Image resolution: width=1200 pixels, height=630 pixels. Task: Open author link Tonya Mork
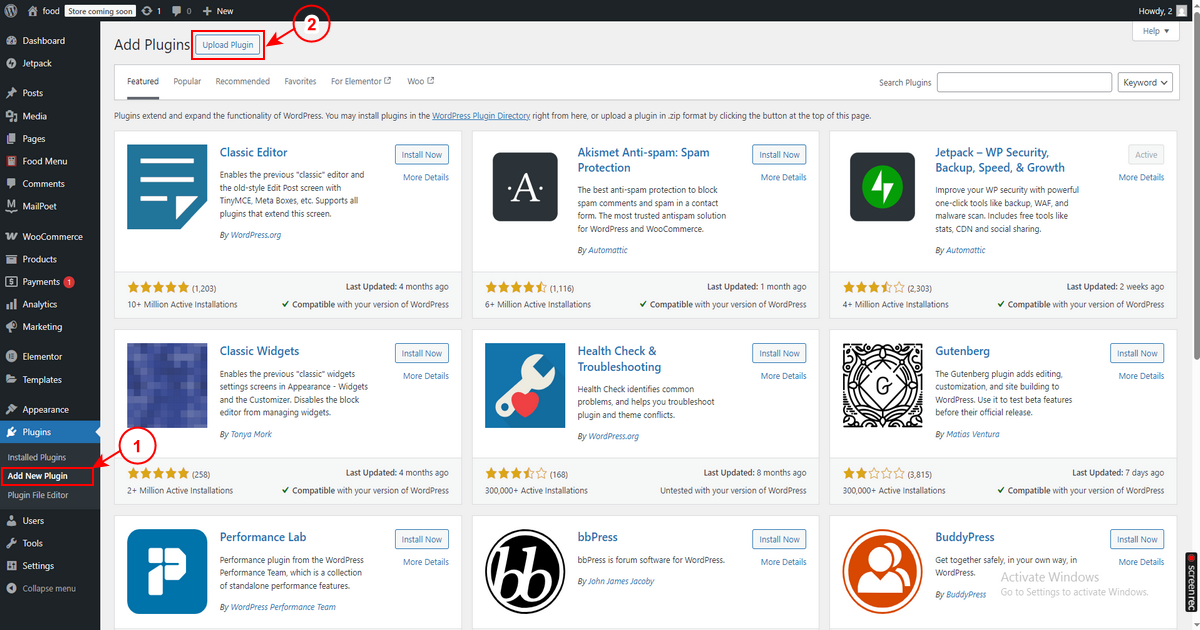coord(250,435)
